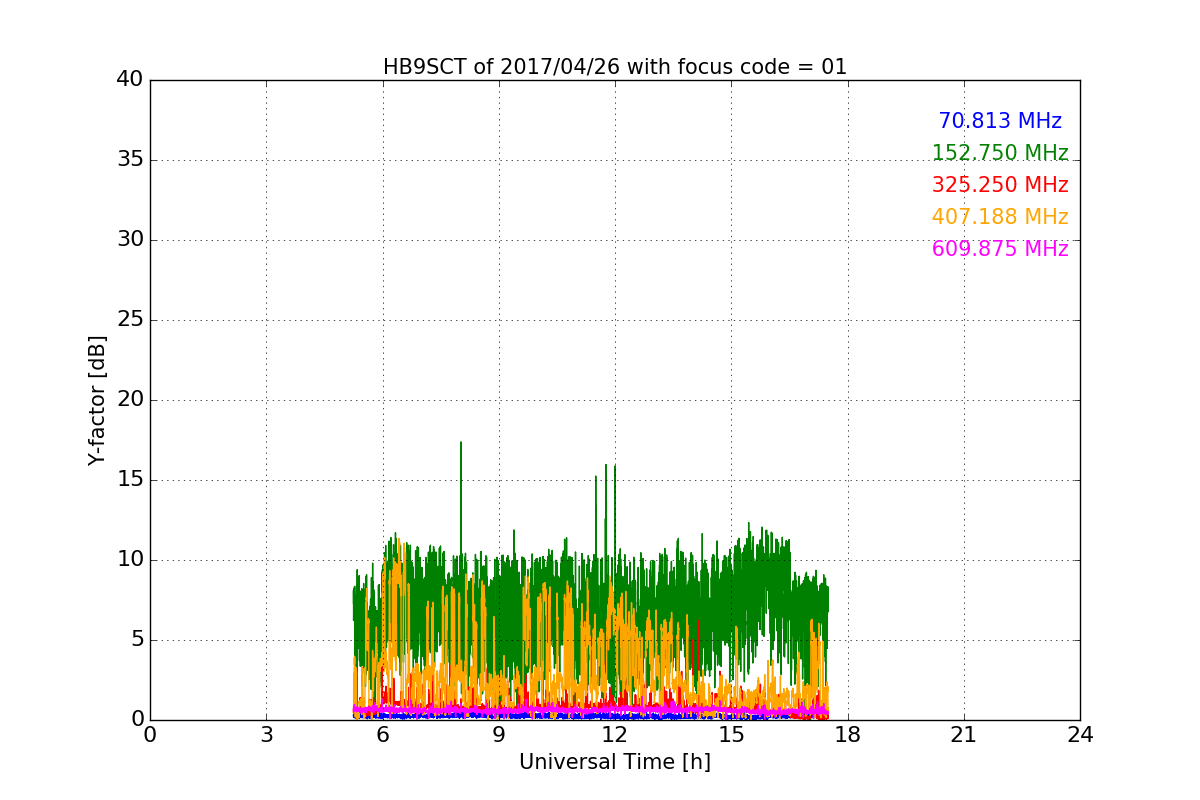
Task: Click the Universal Time [h] axis label
Action: (615, 762)
